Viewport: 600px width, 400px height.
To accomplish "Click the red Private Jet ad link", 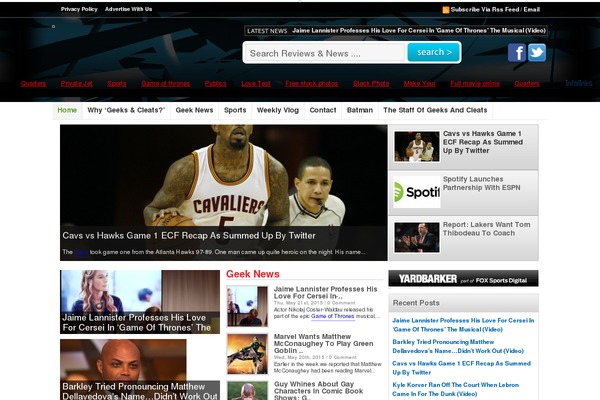I will pyautogui.click(x=77, y=83).
